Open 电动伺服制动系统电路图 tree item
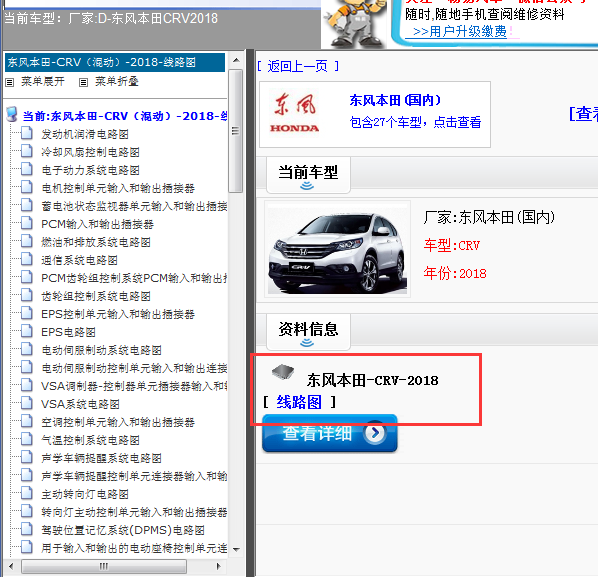 101,350
